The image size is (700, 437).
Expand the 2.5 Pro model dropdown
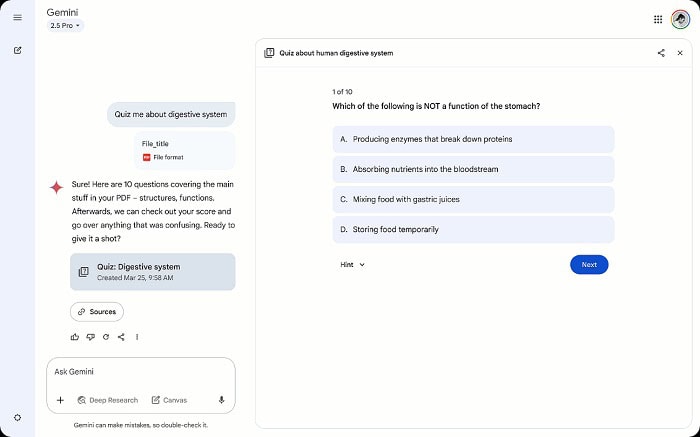point(66,26)
